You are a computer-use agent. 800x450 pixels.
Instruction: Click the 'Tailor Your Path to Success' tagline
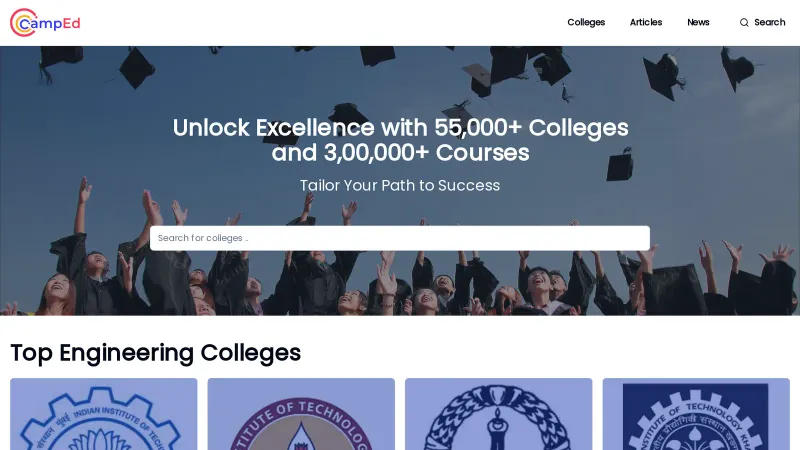click(x=400, y=185)
